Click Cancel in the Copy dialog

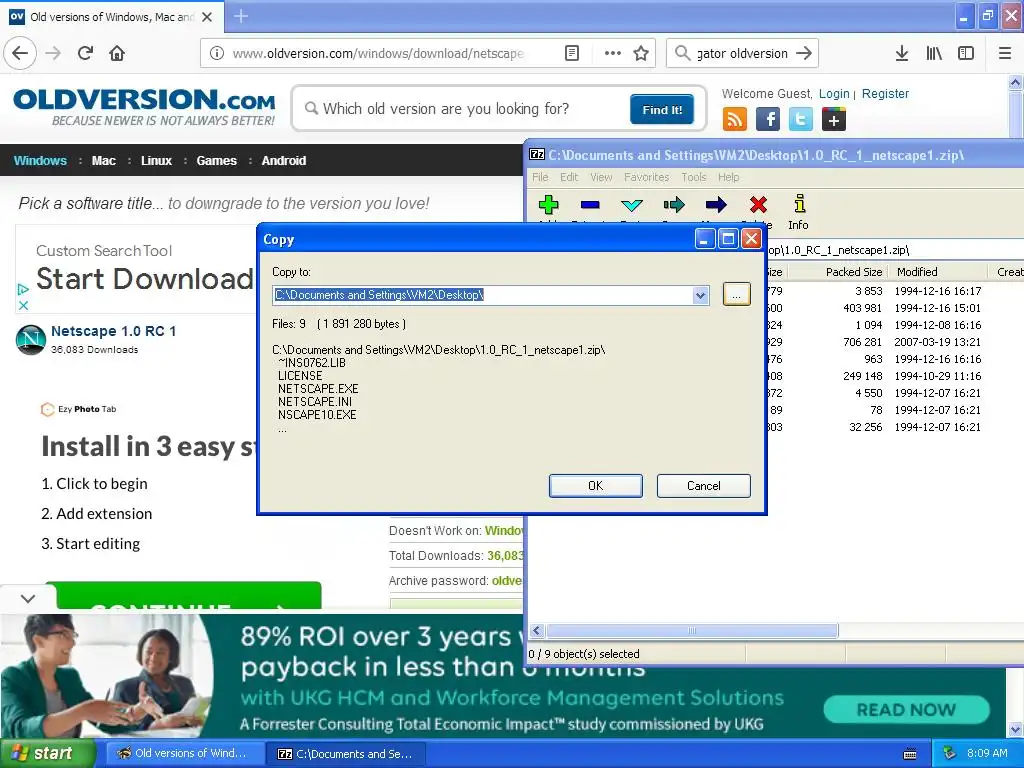(x=703, y=486)
